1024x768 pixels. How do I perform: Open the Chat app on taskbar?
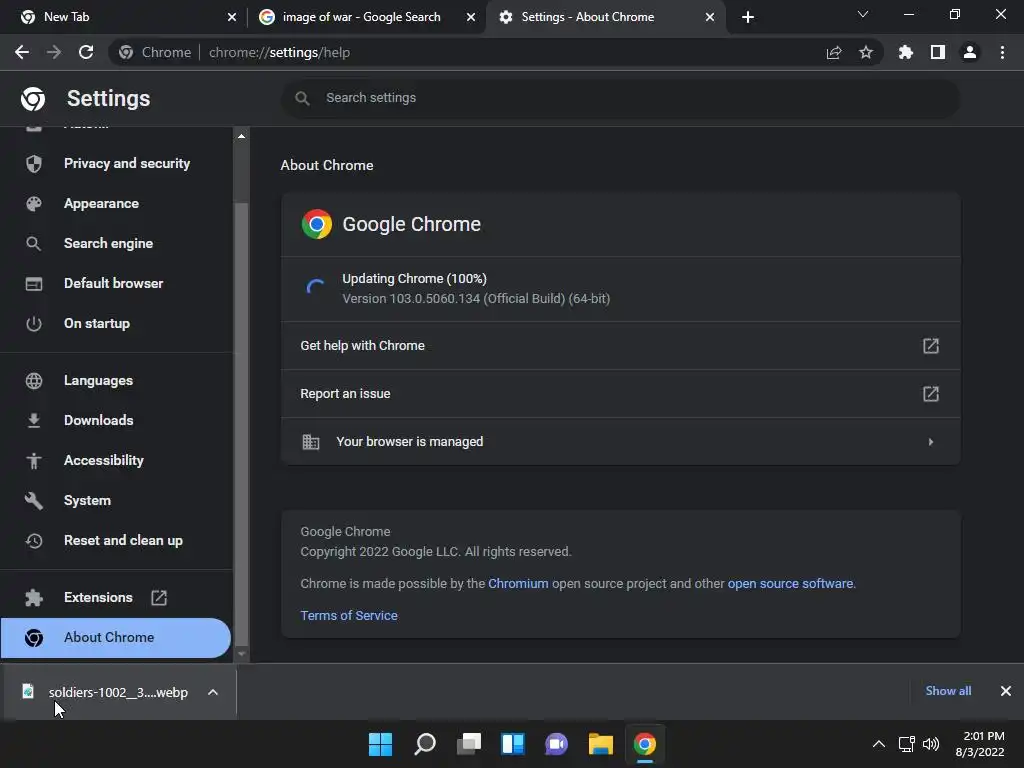coord(556,744)
